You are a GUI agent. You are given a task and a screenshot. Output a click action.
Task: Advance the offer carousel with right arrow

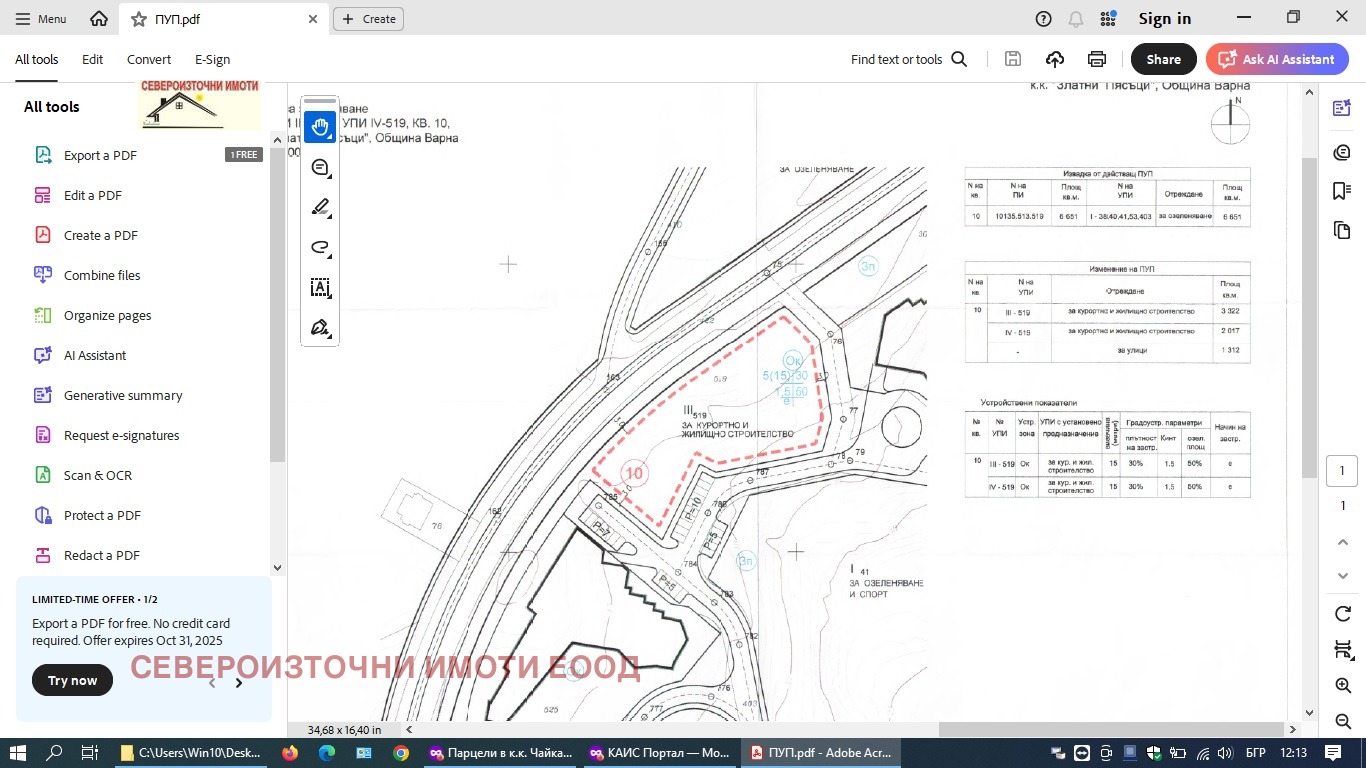click(239, 683)
